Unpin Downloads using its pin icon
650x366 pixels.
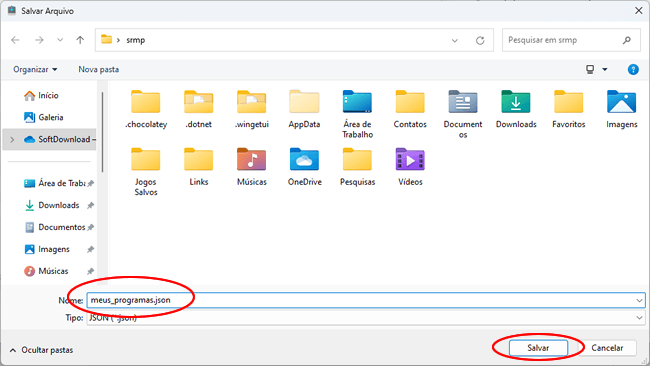click(90, 205)
